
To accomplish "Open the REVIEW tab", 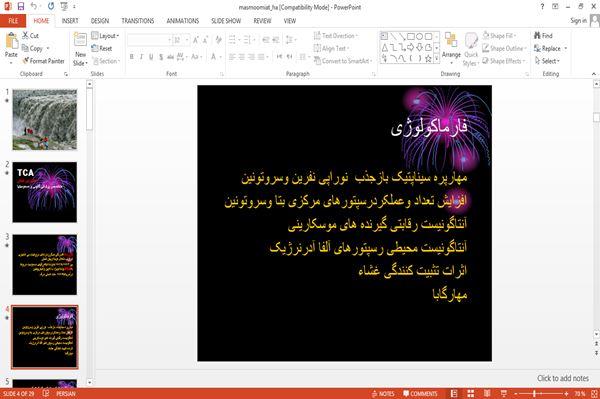I will 262,21.
